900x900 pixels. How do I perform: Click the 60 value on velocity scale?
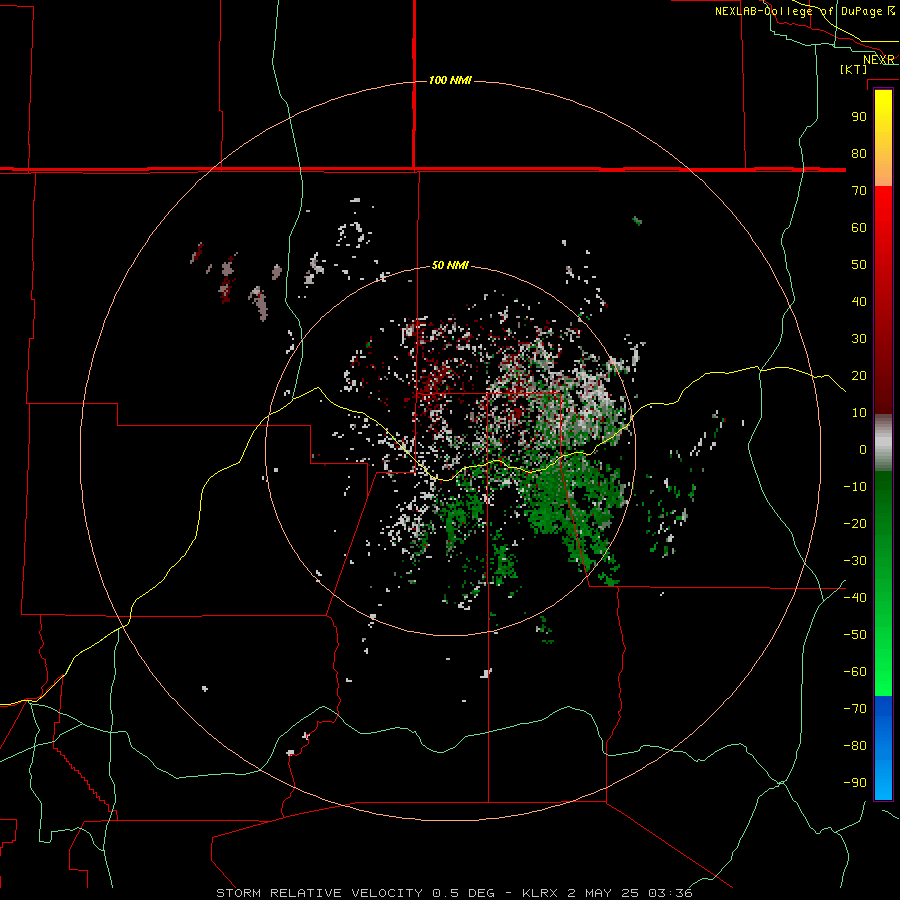pyautogui.click(x=859, y=227)
